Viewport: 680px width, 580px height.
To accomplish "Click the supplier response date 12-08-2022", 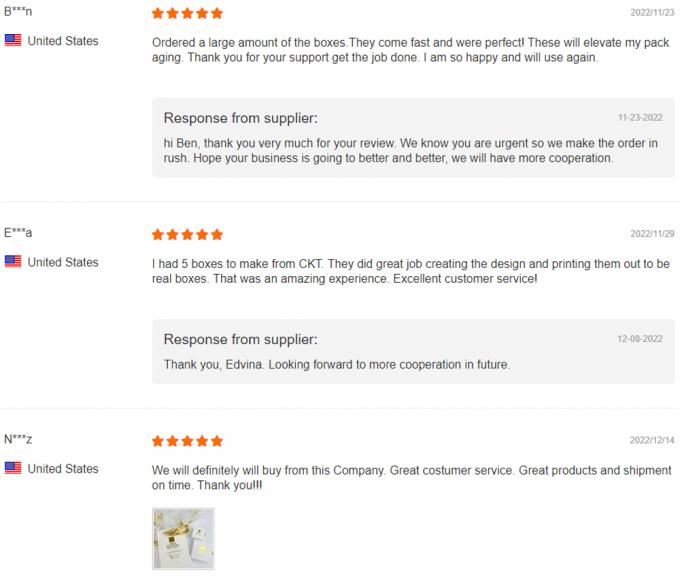I will click(638, 339).
